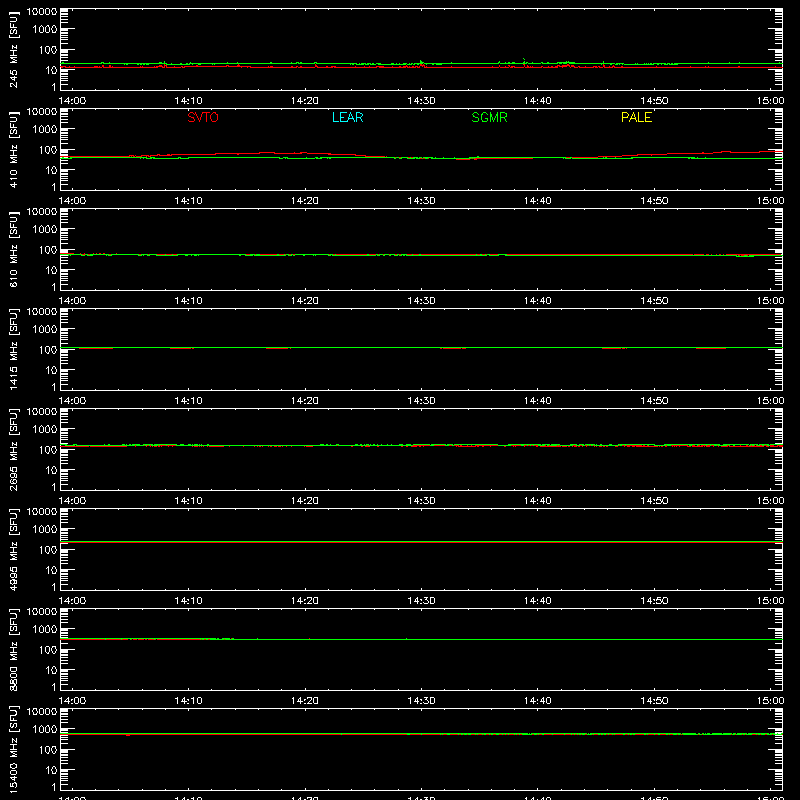Click the 100 tick on 1415 MHz axis
800x800 pixels.
tap(48, 350)
